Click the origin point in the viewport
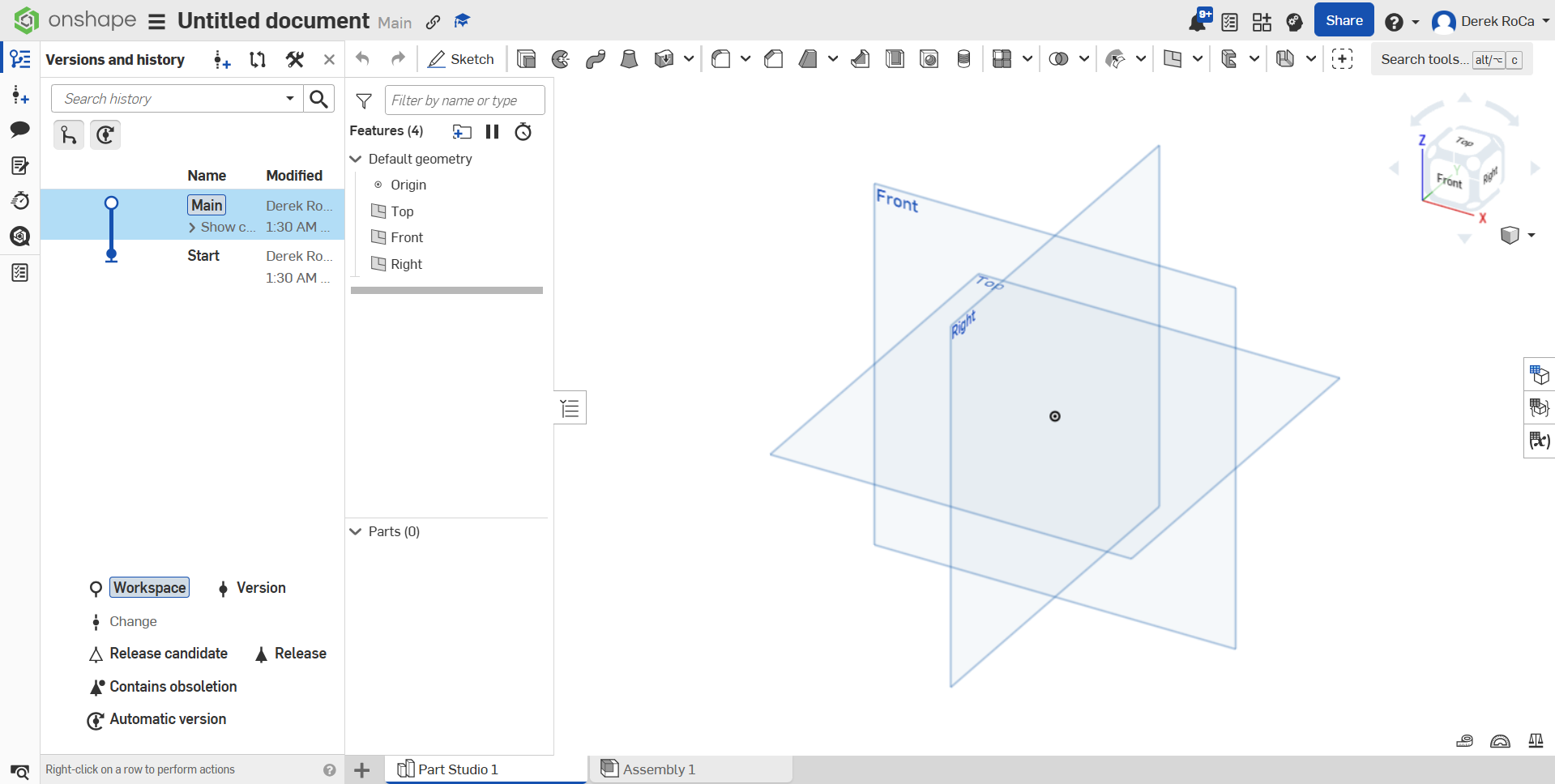 (x=1055, y=416)
